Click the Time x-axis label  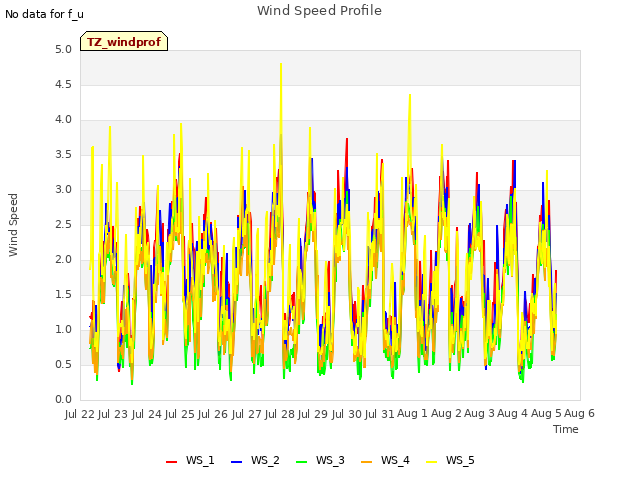point(565,429)
